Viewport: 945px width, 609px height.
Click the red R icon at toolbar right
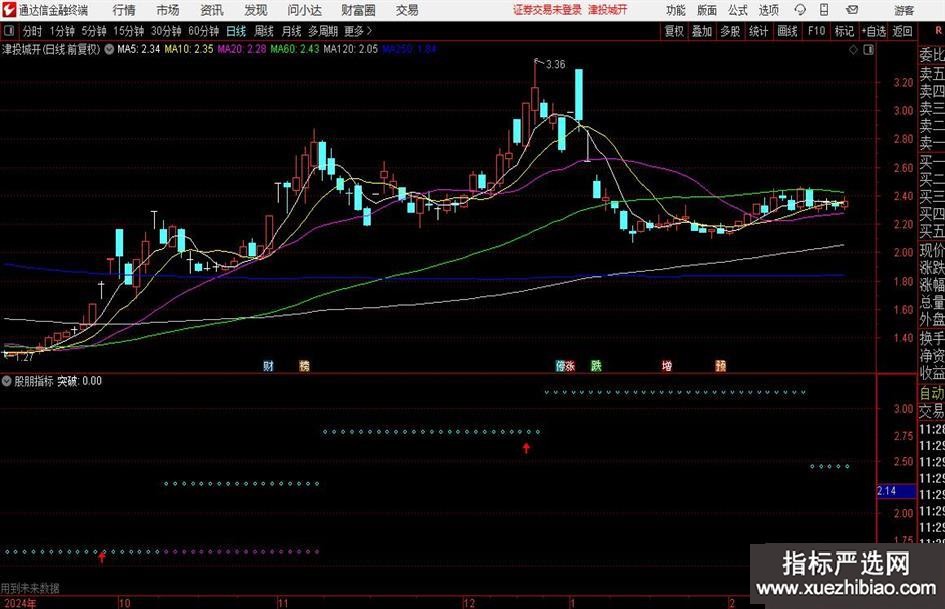pyautogui.click(x=938, y=31)
